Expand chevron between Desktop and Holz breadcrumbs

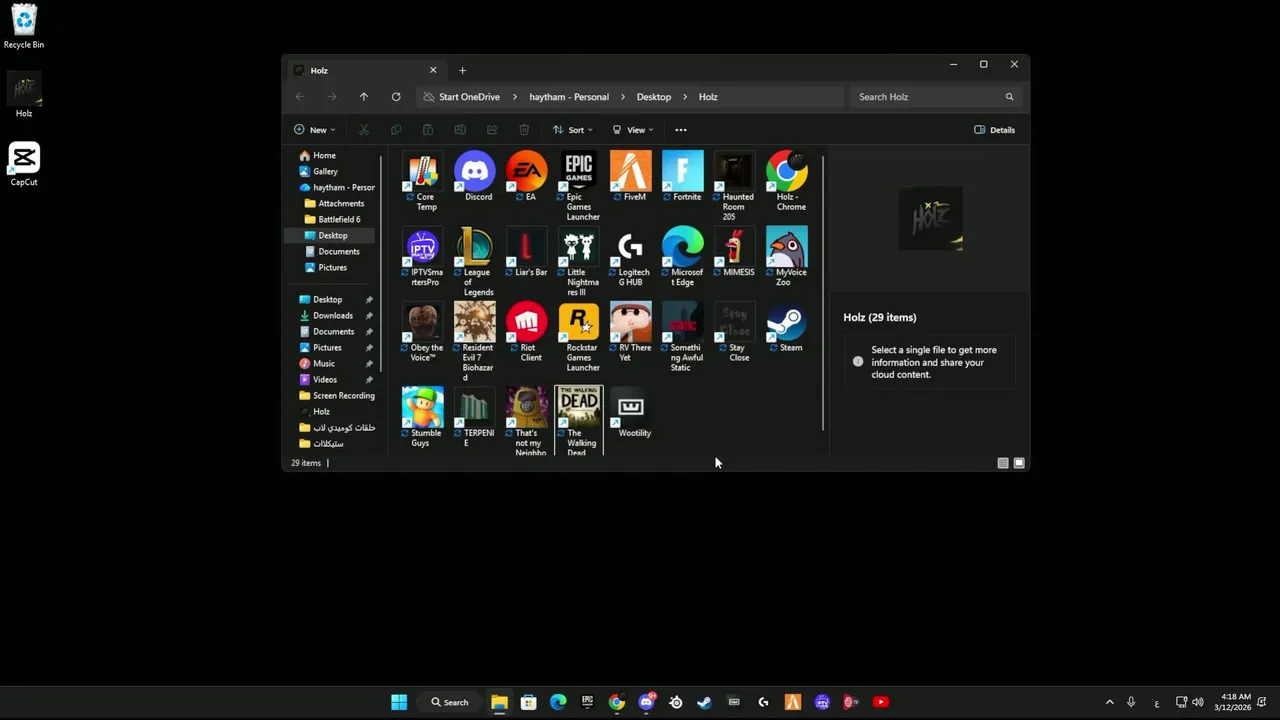(x=686, y=97)
